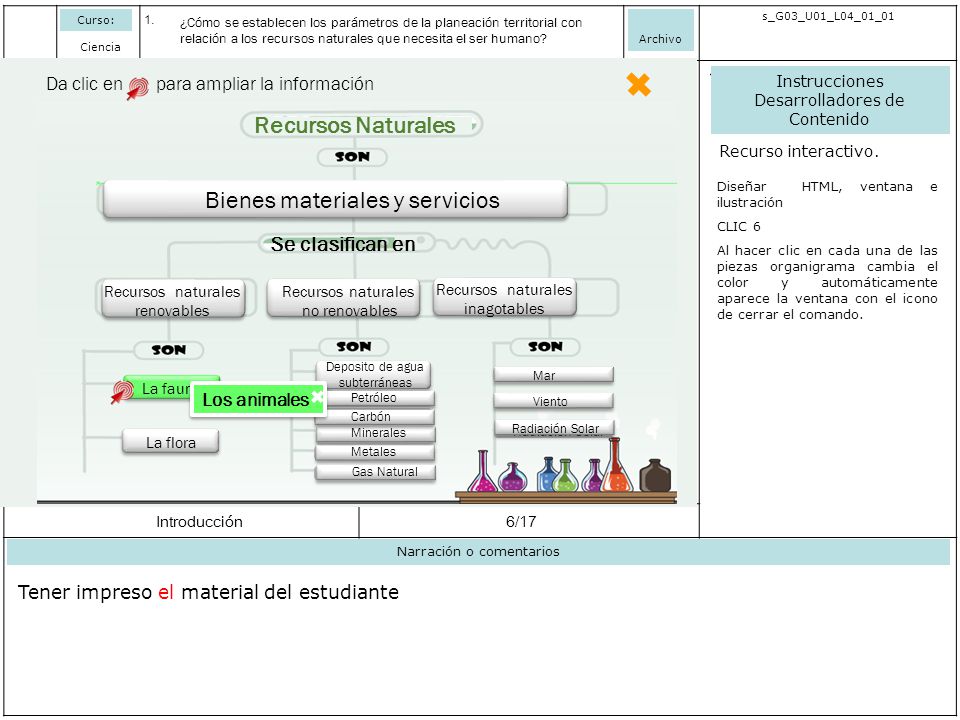Select the La flora item
Image resolution: width=960 pixels, height=720 pixels.
(x=171, y=442)
